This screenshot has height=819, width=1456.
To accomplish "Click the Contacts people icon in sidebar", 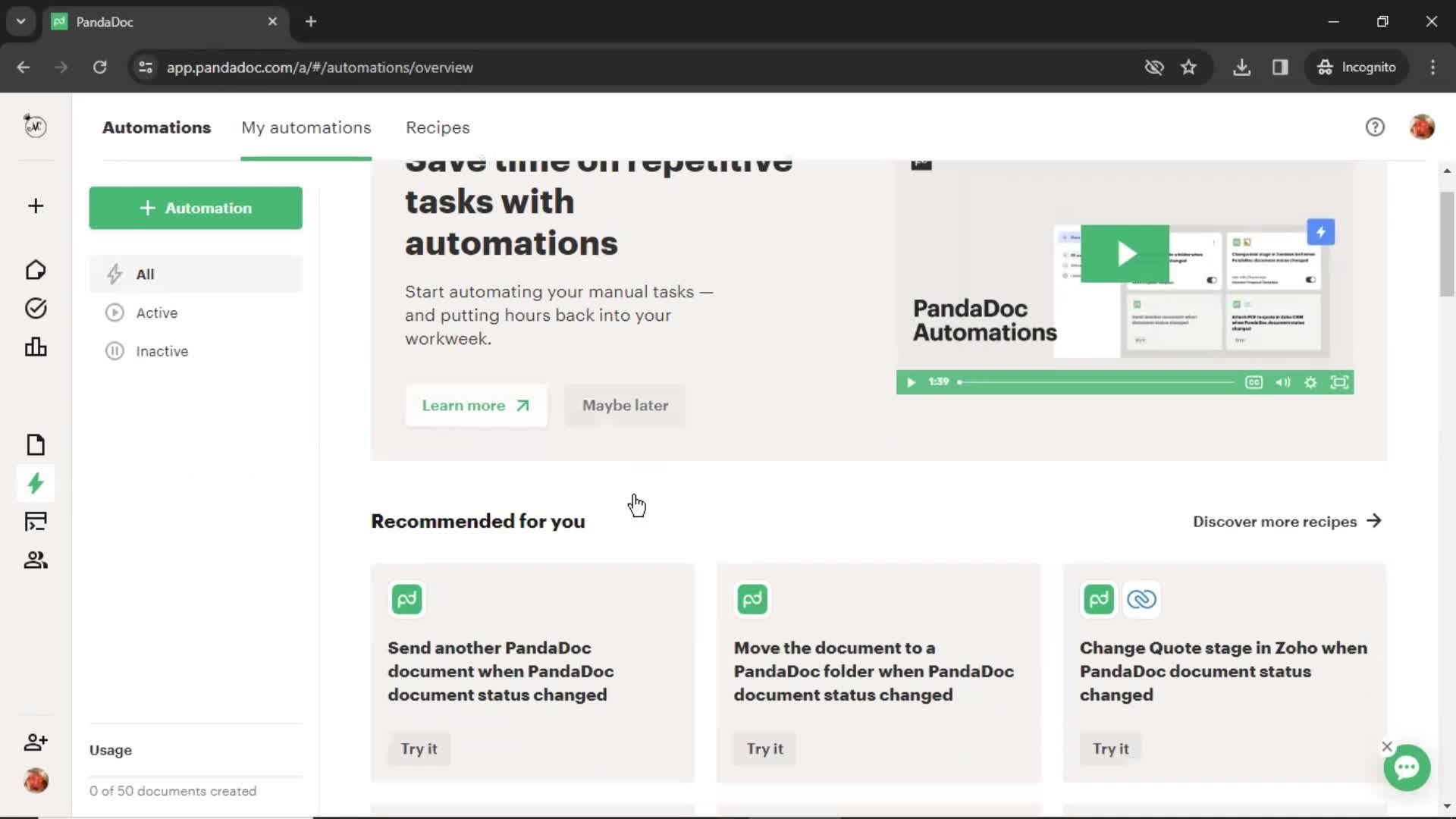I will click(x=35, y=559).
